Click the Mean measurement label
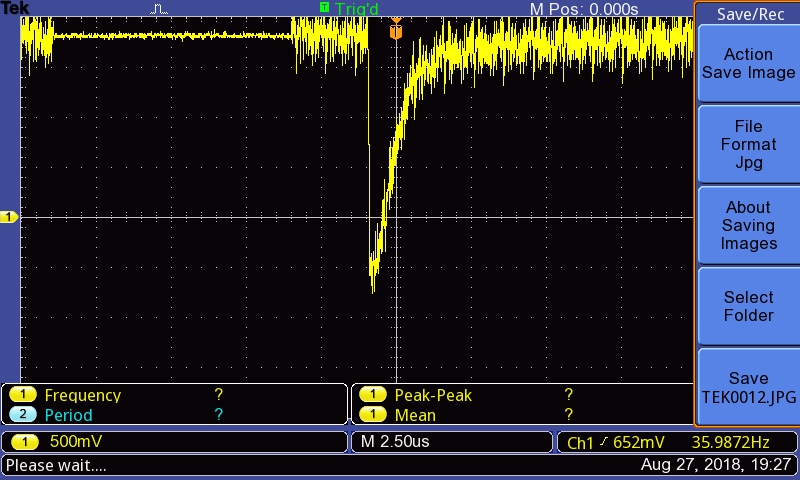The height and width of the screenshot is (480, 800). tap(415, 415)
